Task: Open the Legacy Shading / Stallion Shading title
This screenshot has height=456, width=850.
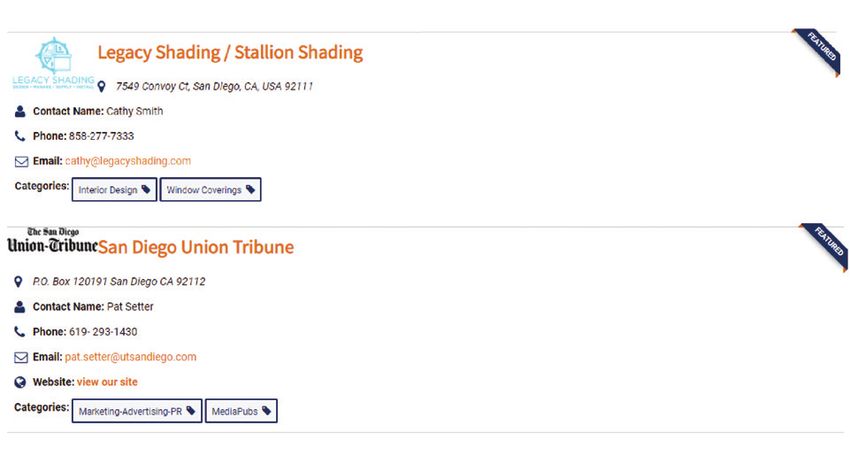Action: tap(230, 53)
